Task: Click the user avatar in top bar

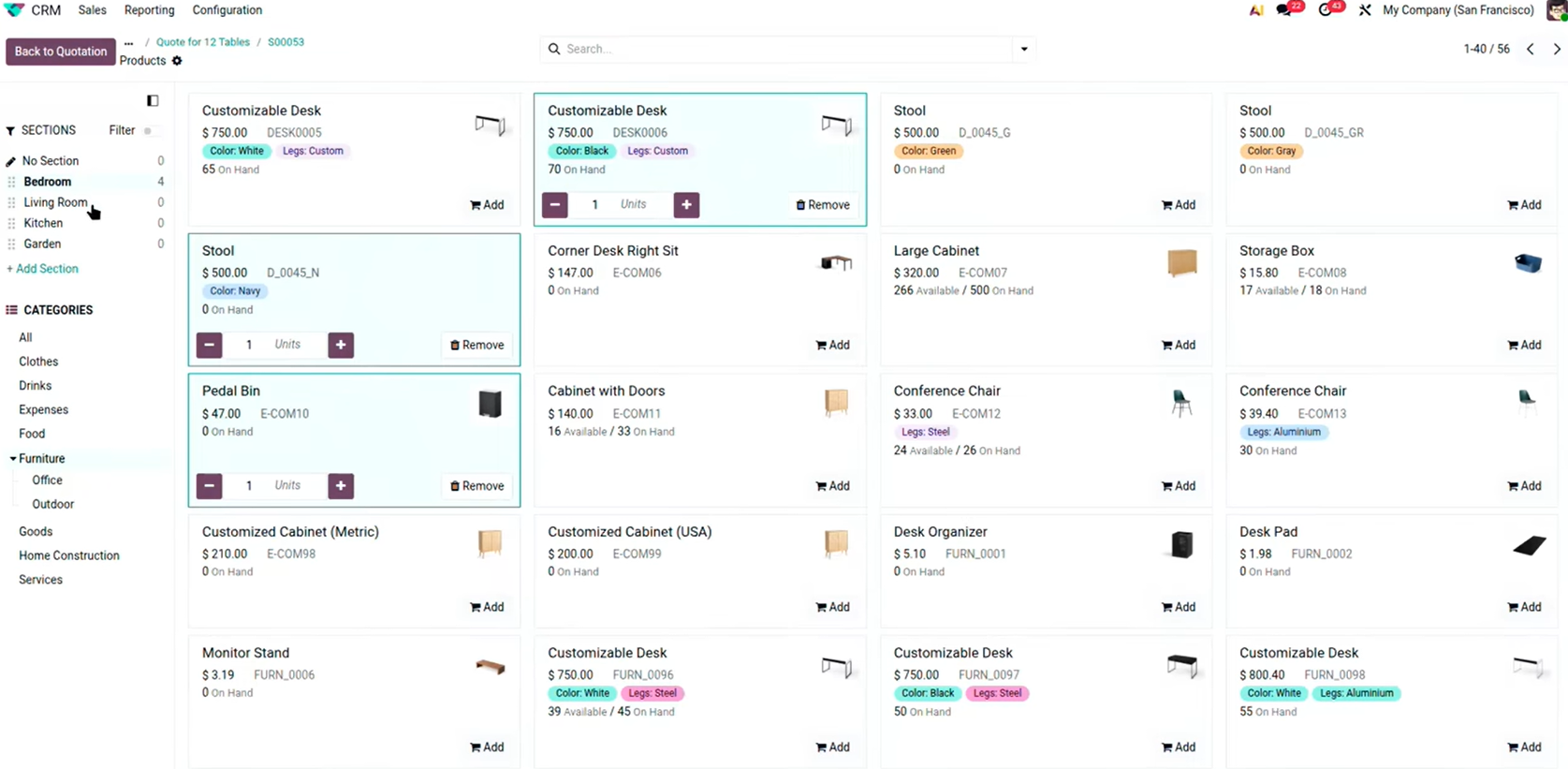Action: 1557,10
